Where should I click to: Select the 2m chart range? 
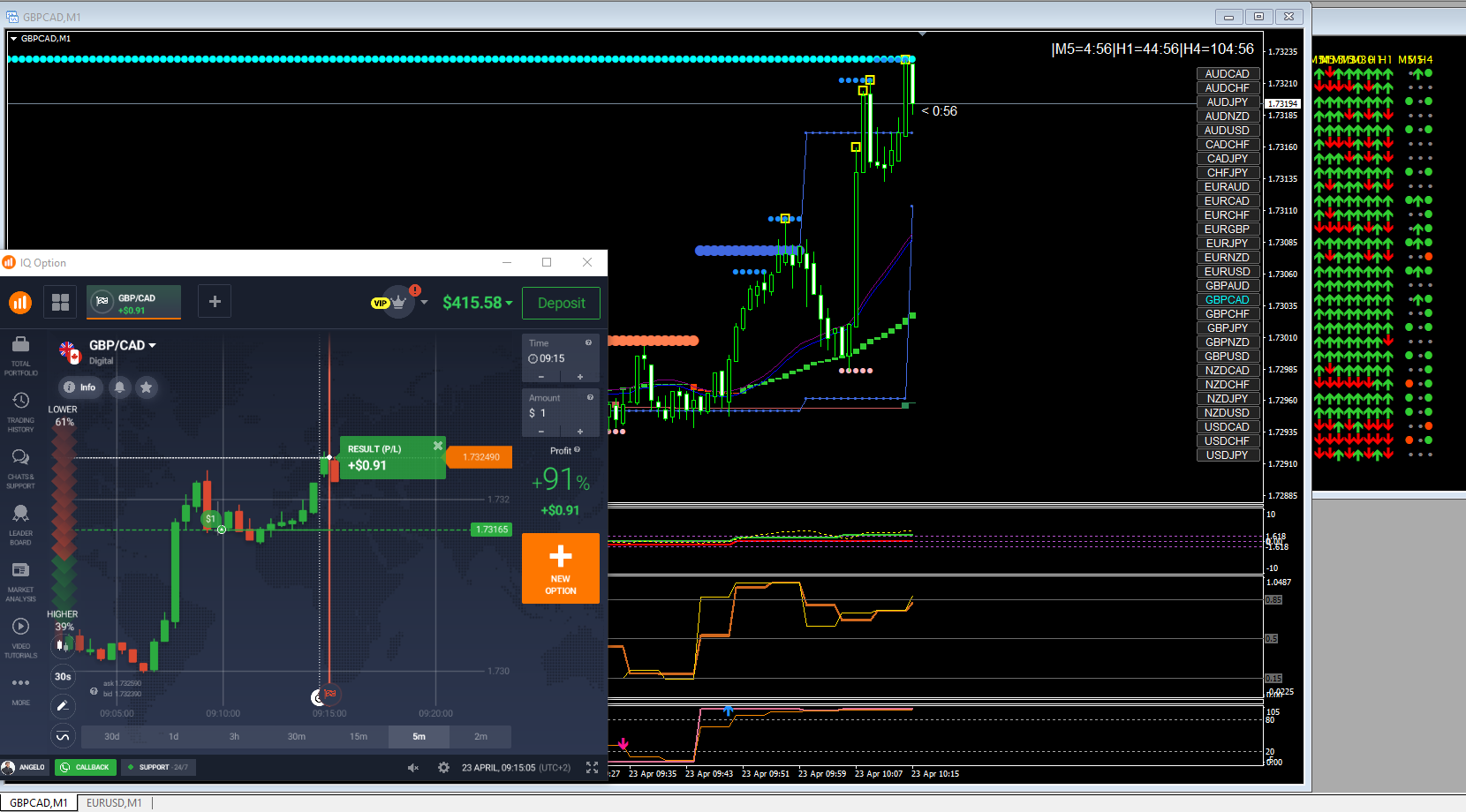coord(480,736)
